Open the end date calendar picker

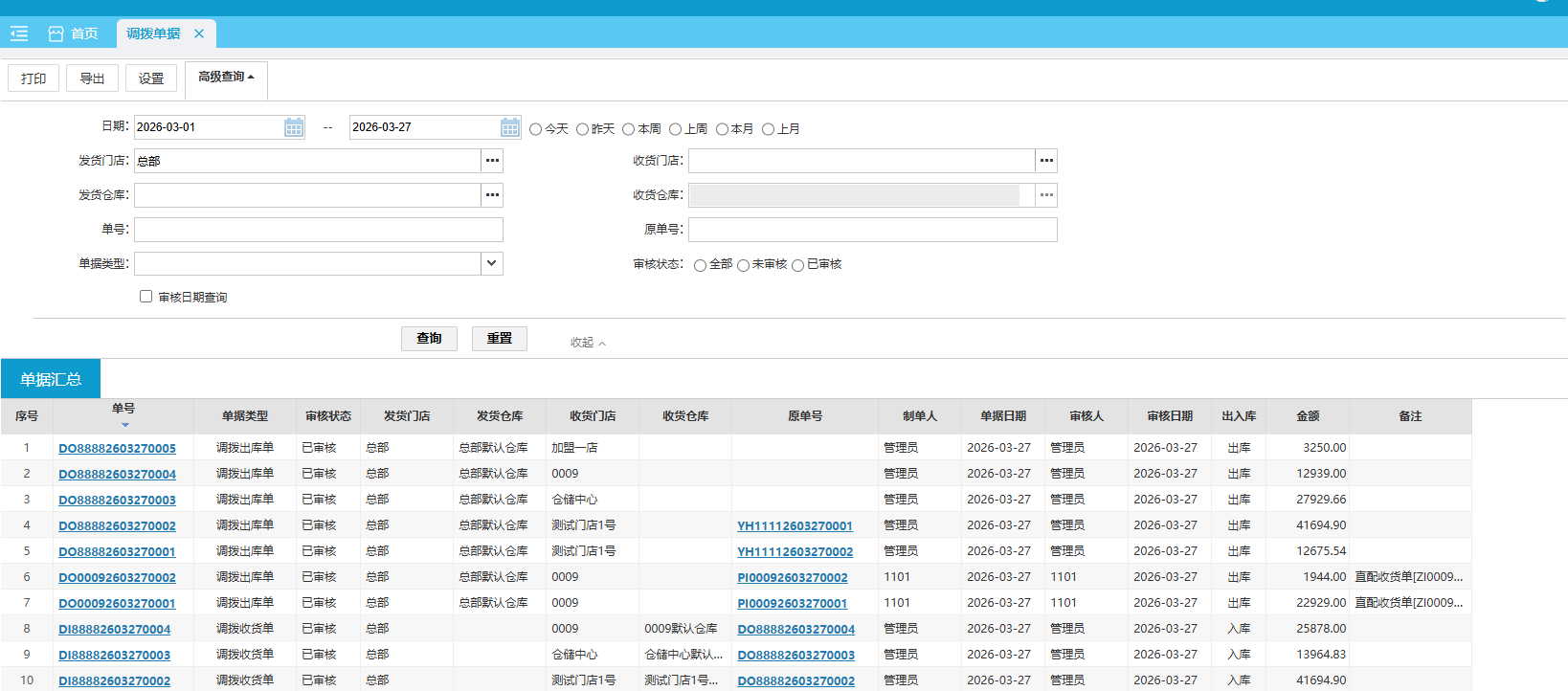pos(509,127)
